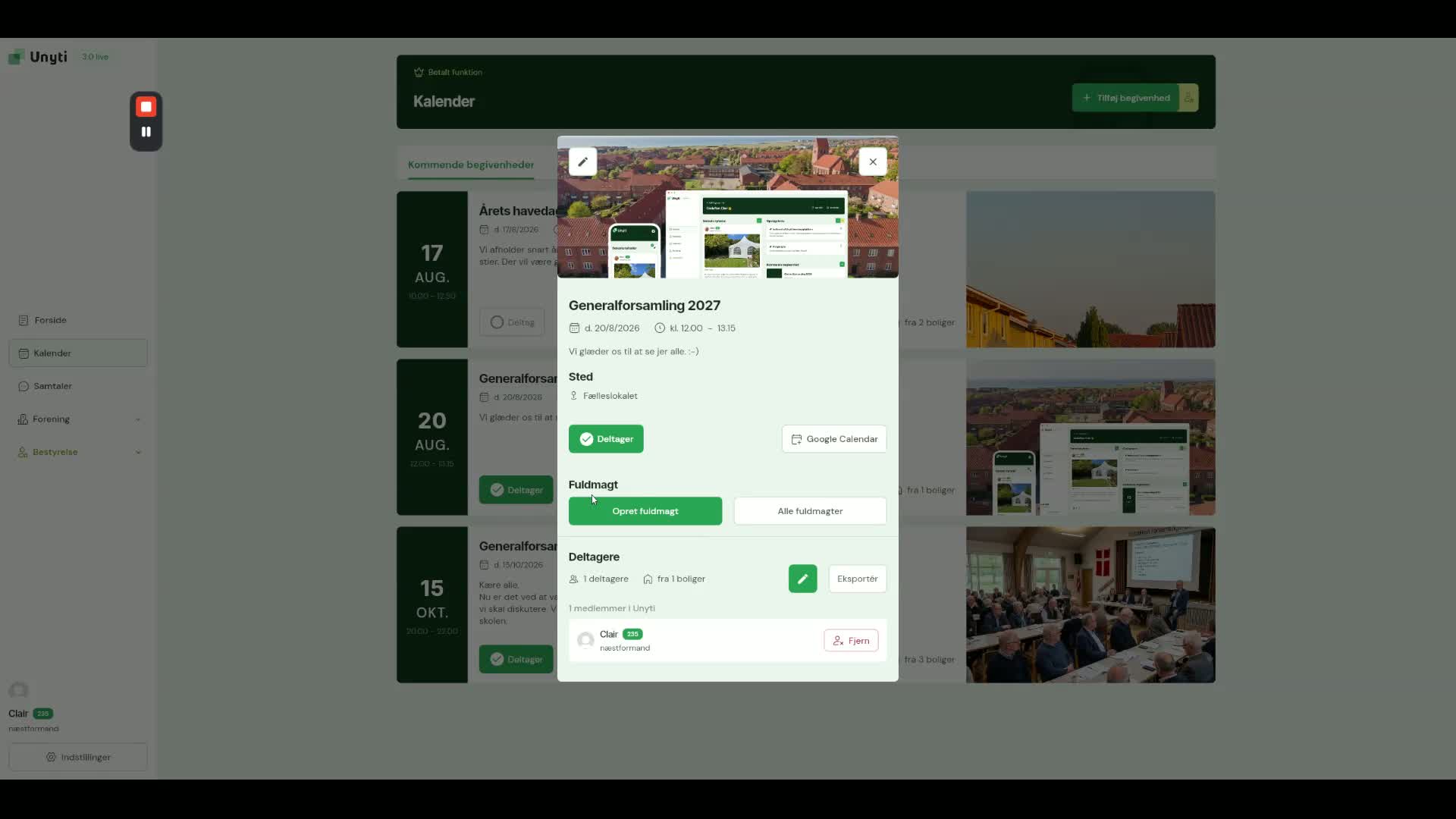Open Indstillinger settings button
1456x819 pixels.
click(78, 757)
